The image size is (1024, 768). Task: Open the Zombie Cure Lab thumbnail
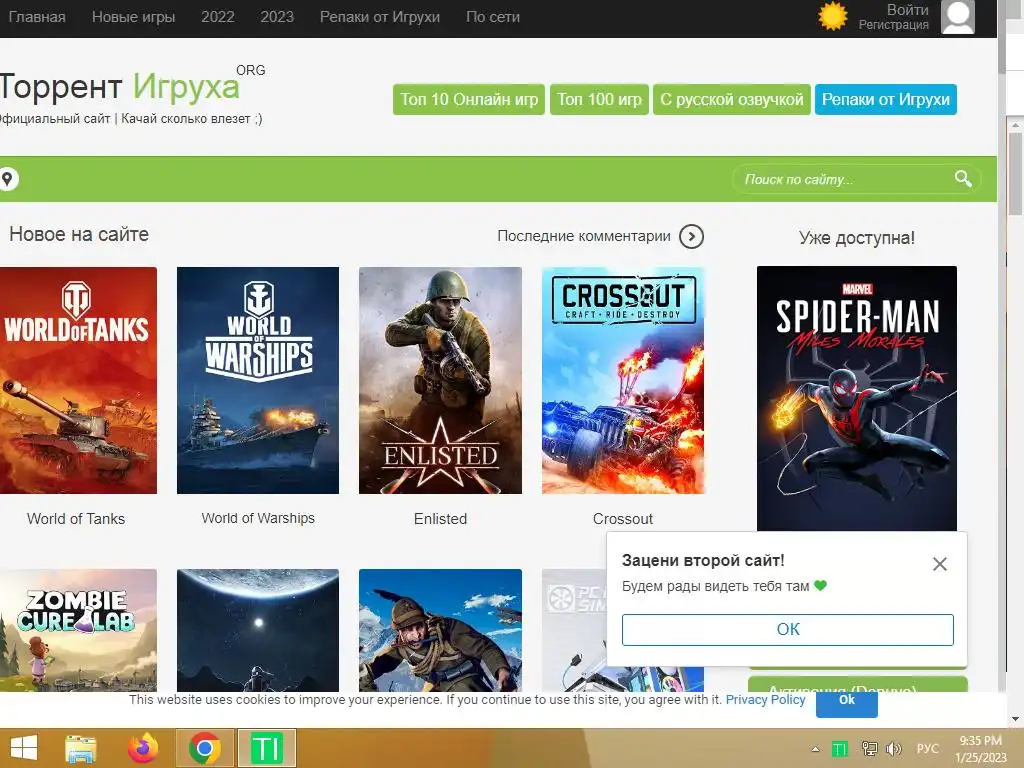[78, 630]
